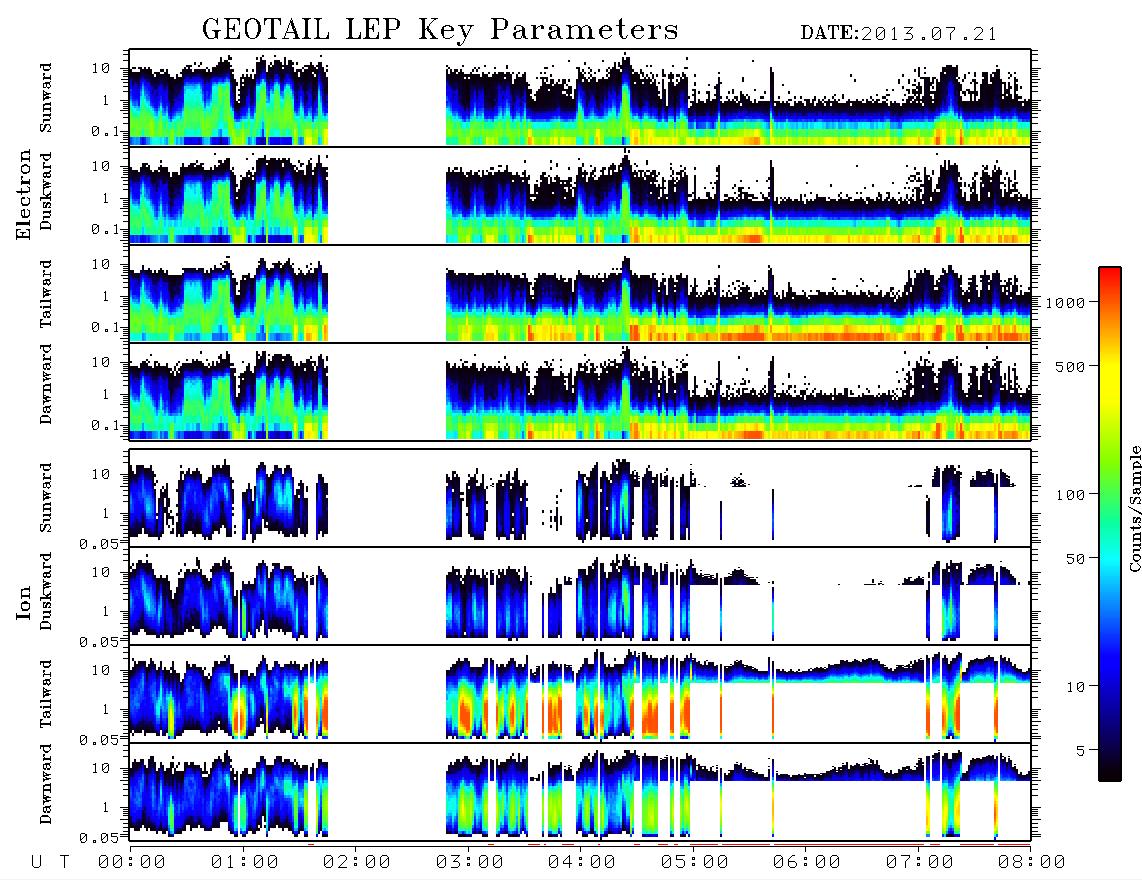The height and width of the screenshot is (880, 1142).
Task: Click the 00:00 time axis tick
Action: [132, 862]
